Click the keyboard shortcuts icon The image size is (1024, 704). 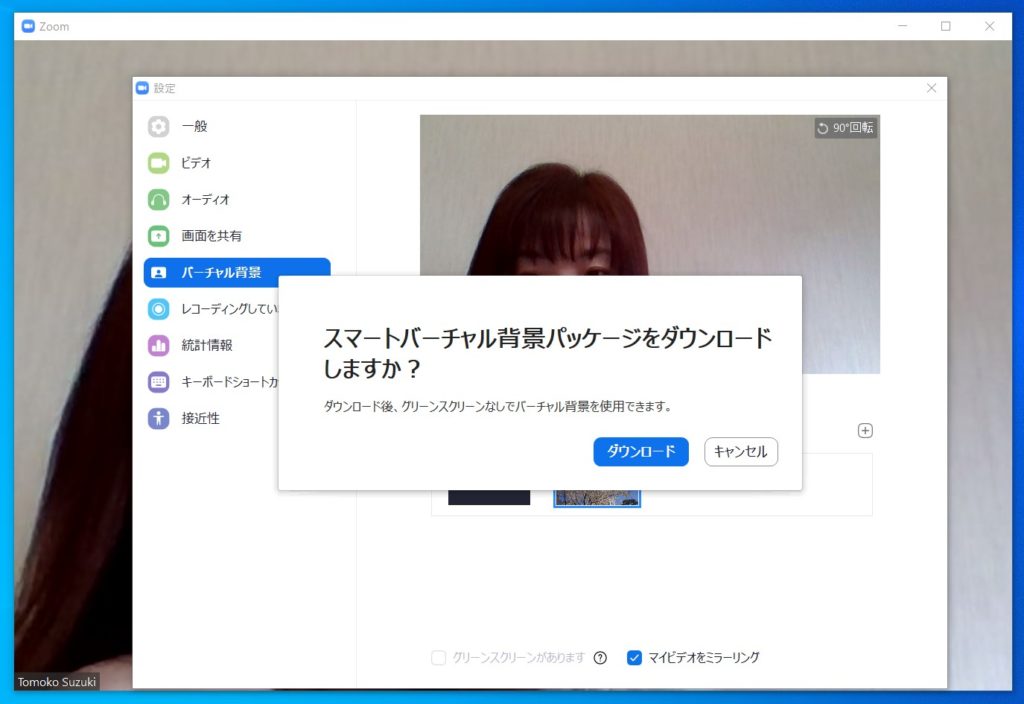pos(159,382)
